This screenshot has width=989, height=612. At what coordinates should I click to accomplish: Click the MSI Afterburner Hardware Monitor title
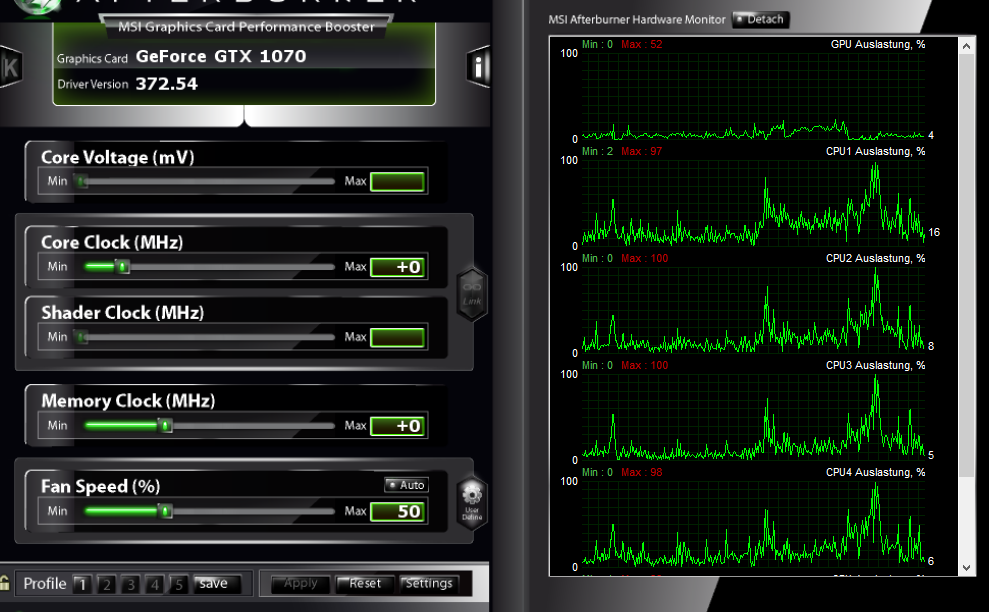point(637,20)
